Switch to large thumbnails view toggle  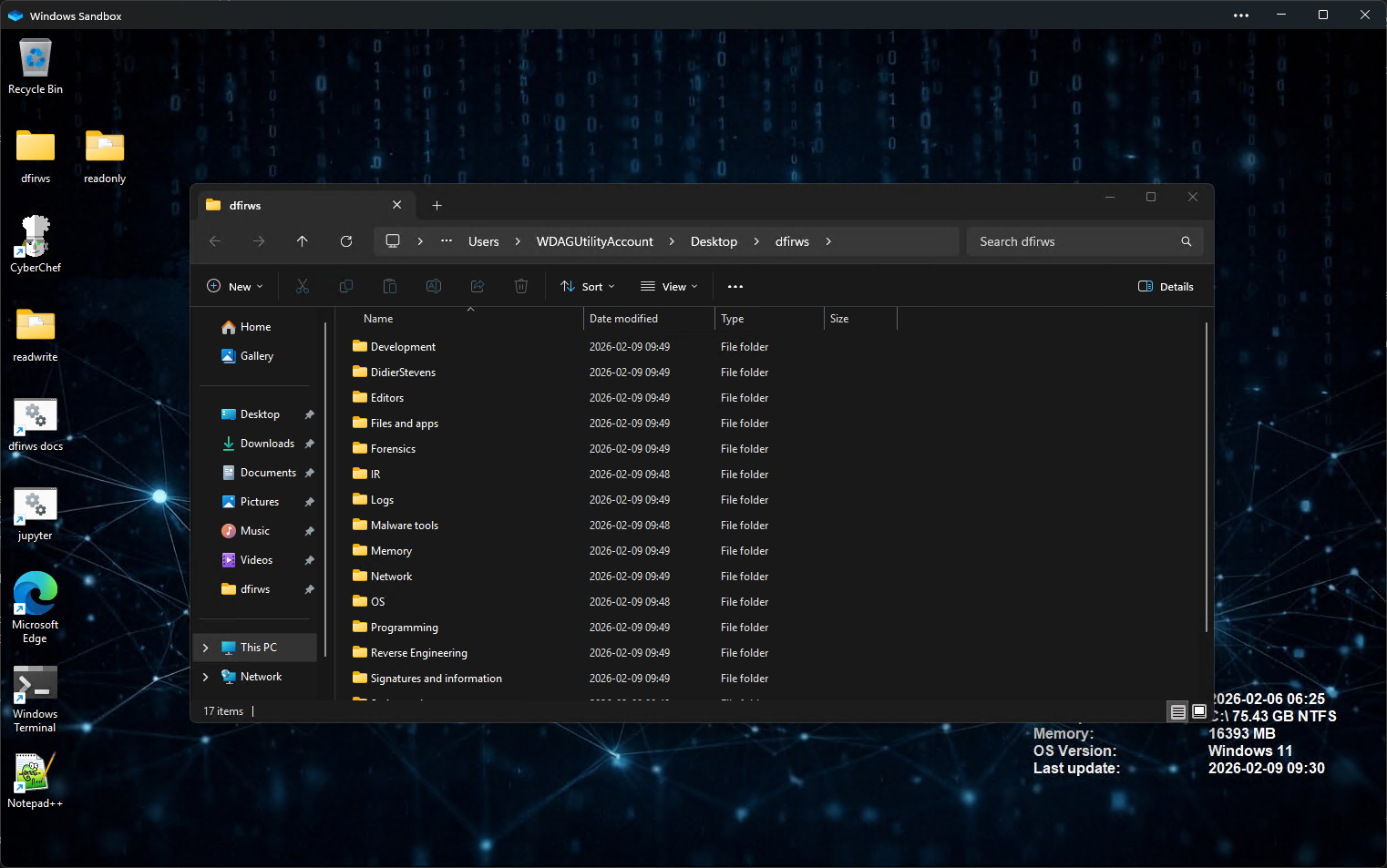[x=1199, y=711]
